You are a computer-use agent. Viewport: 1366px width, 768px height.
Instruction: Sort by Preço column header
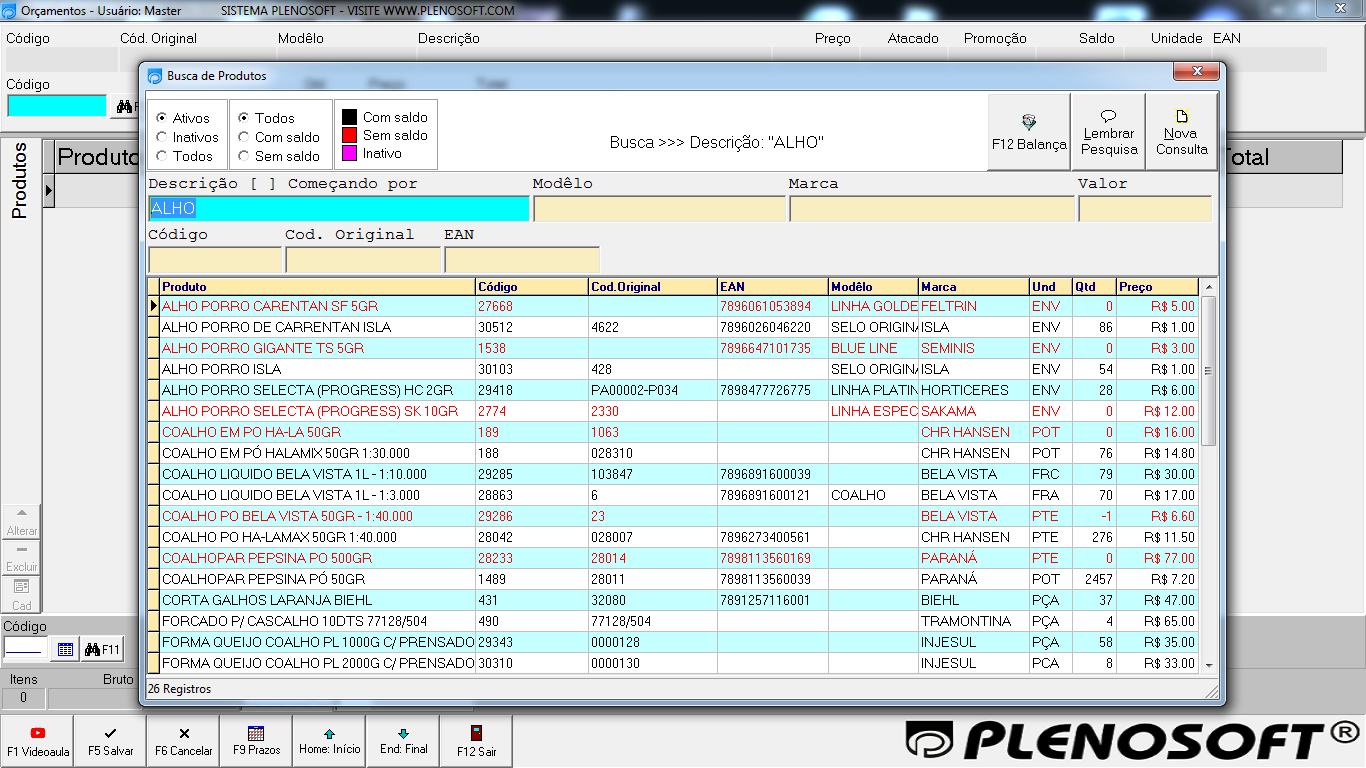(x=1157, y=287)
